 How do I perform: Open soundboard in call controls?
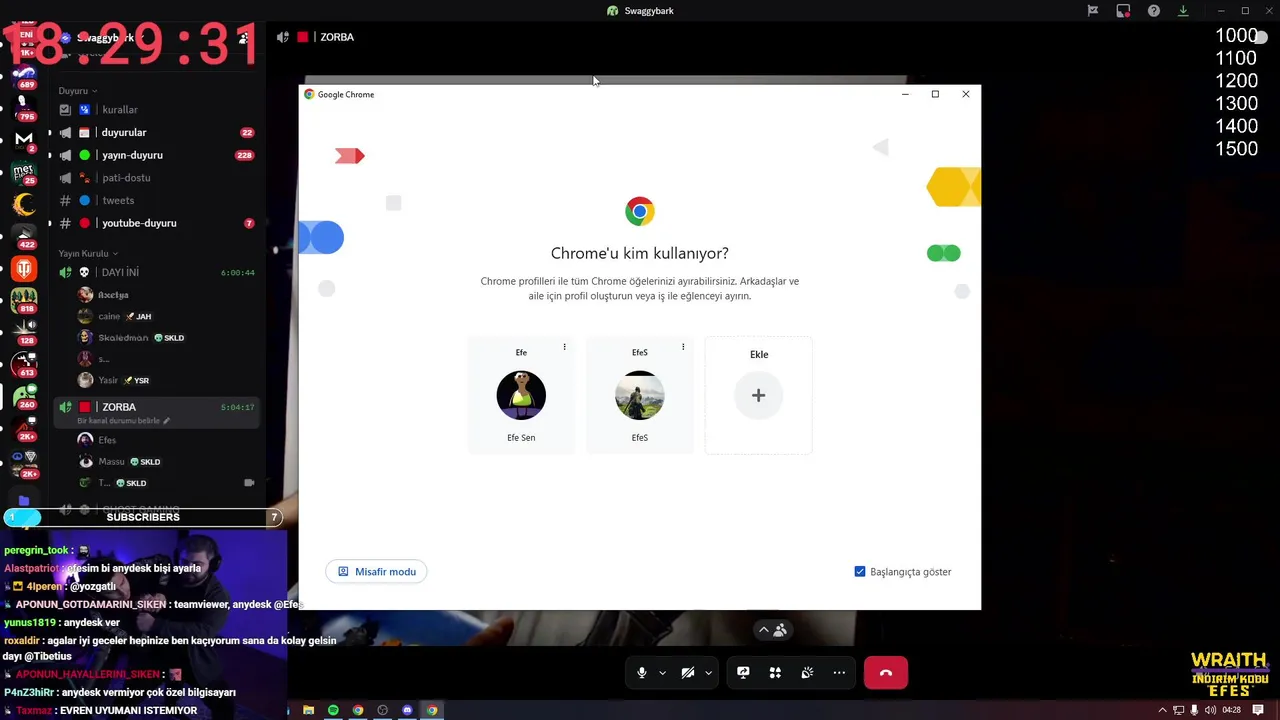pos(807,673)
